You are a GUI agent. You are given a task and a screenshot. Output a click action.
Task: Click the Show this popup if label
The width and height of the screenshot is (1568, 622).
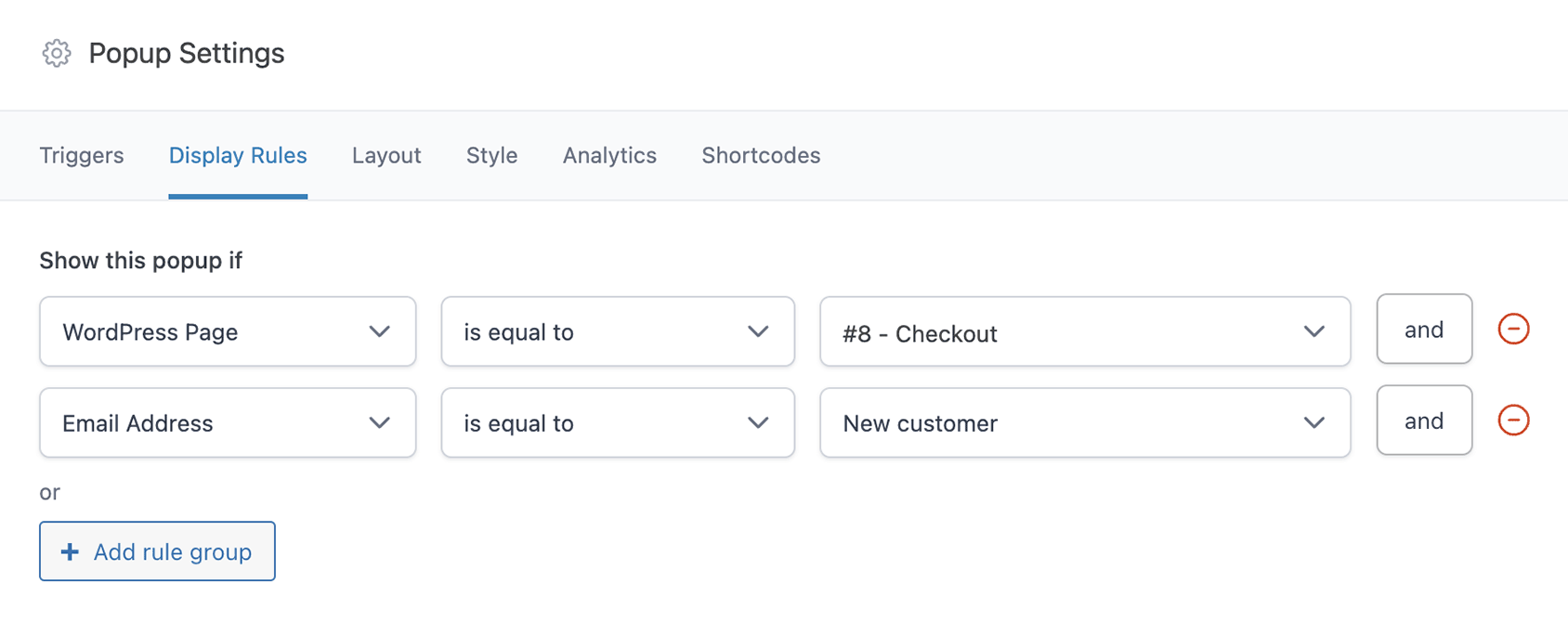point(140,261)
